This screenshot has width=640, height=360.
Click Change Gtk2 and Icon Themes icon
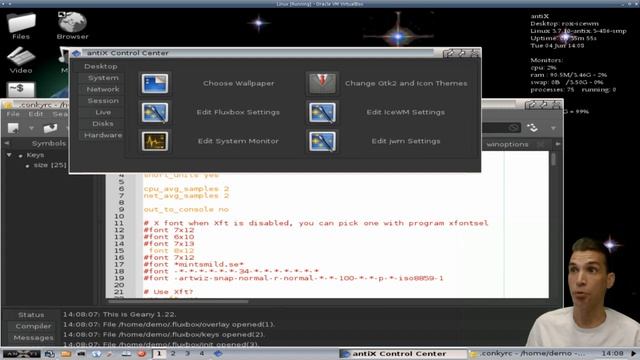click(x=322, y=83)
